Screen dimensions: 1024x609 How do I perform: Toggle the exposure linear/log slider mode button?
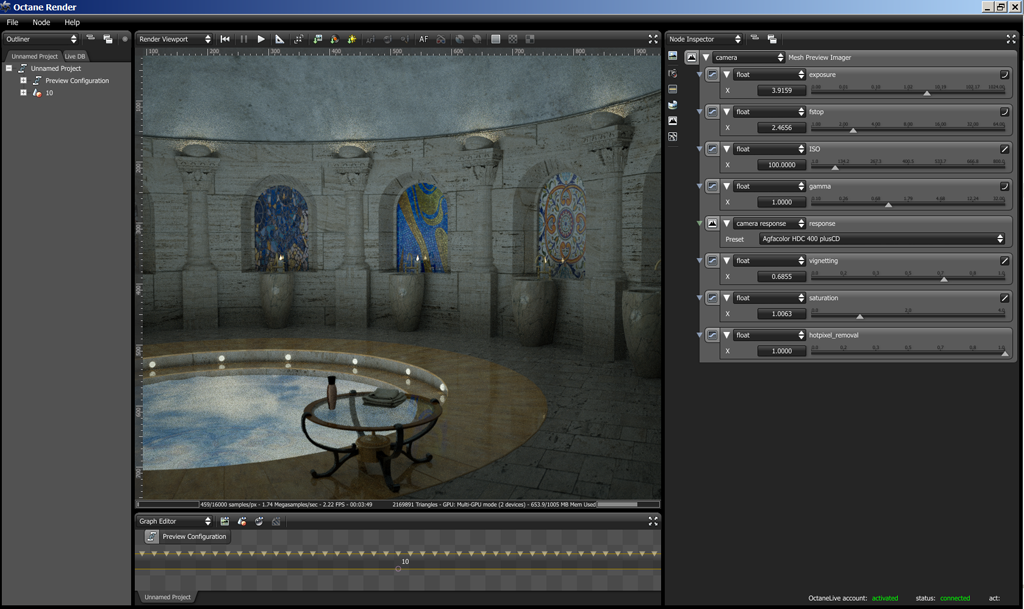point(1004,74)
